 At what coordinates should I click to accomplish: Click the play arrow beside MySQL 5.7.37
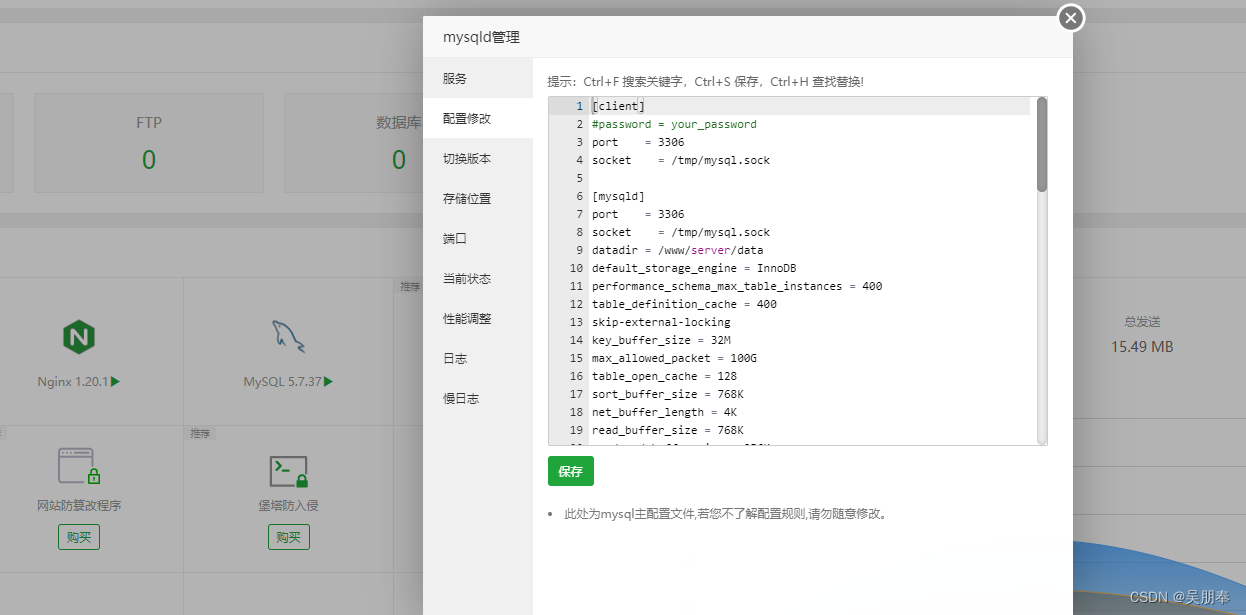click(328, 382)
